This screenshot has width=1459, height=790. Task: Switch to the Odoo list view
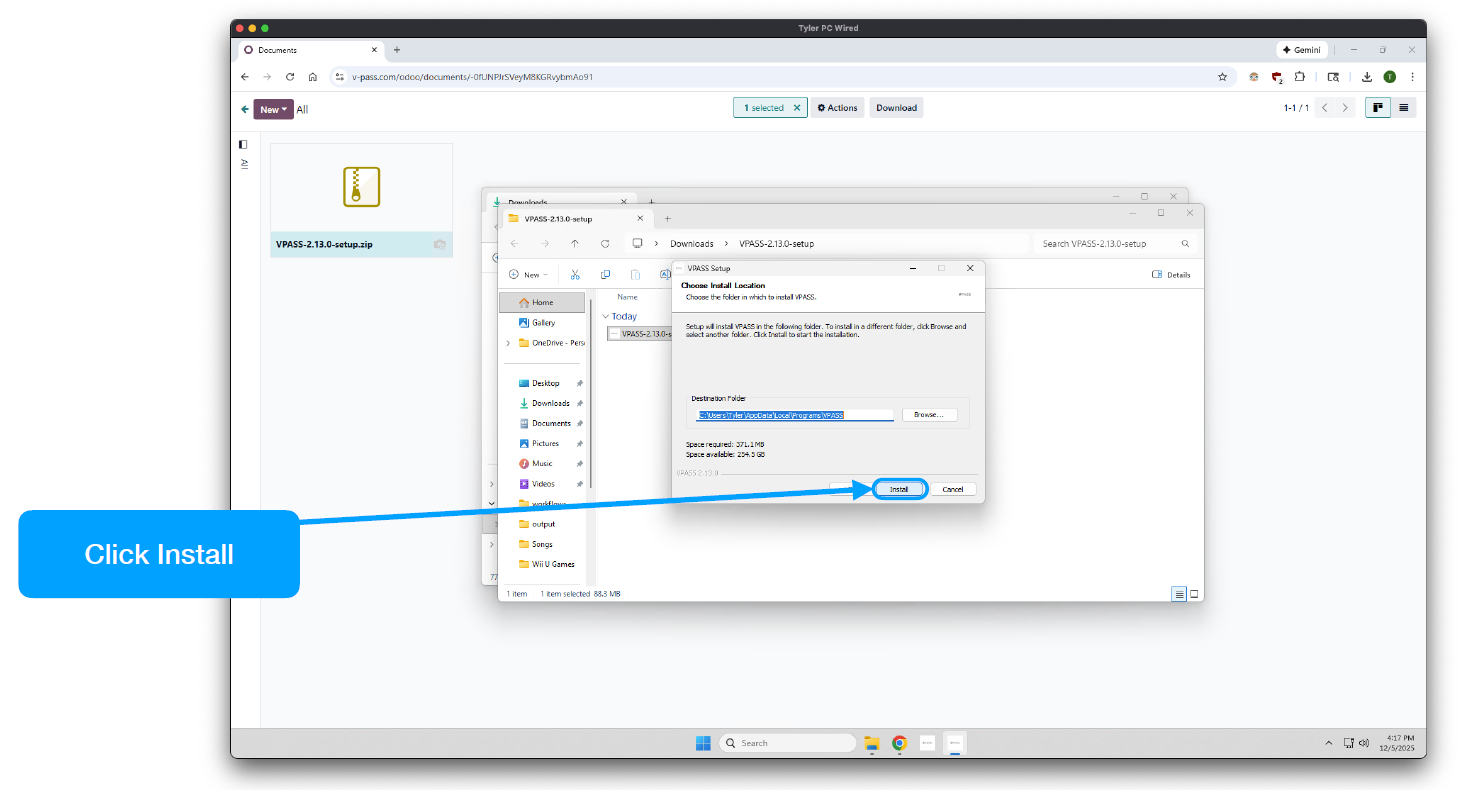pos(1404,108)
